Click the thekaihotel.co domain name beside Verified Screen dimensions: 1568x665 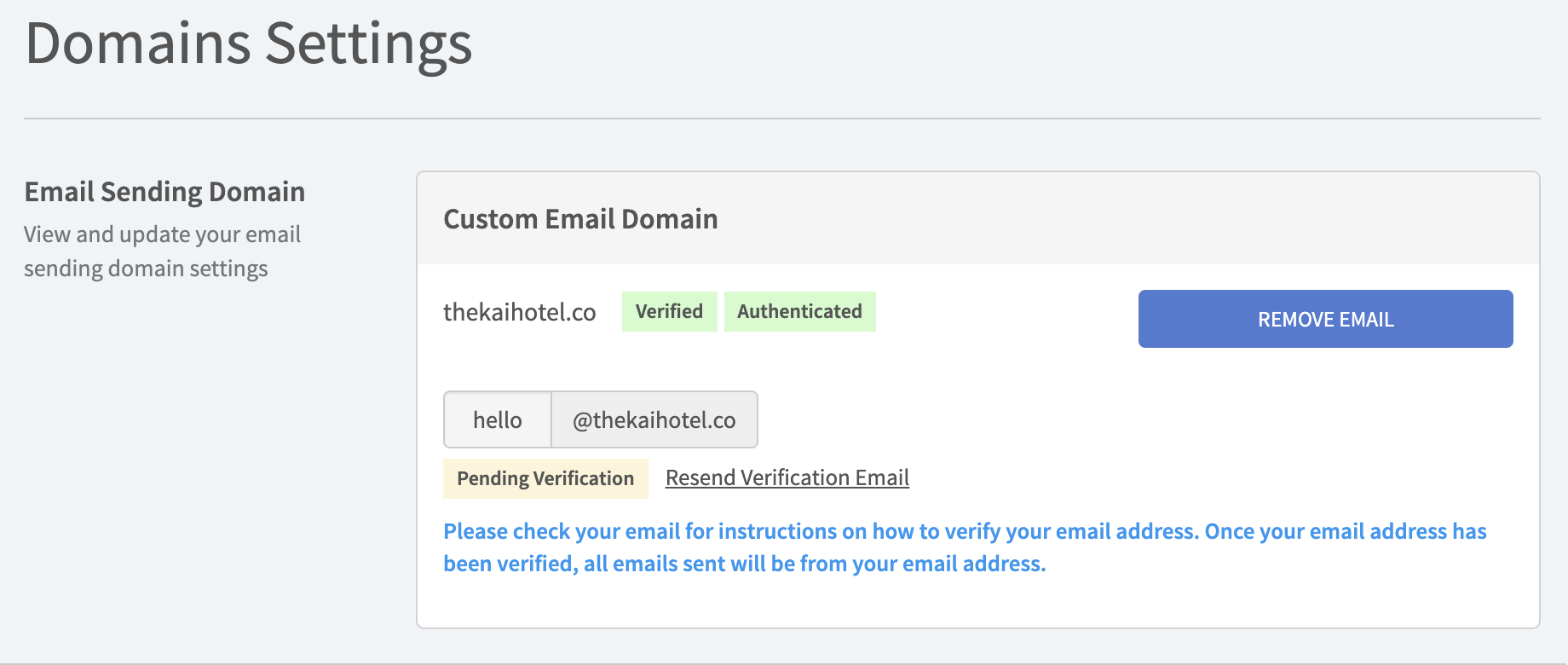(519, 312)
